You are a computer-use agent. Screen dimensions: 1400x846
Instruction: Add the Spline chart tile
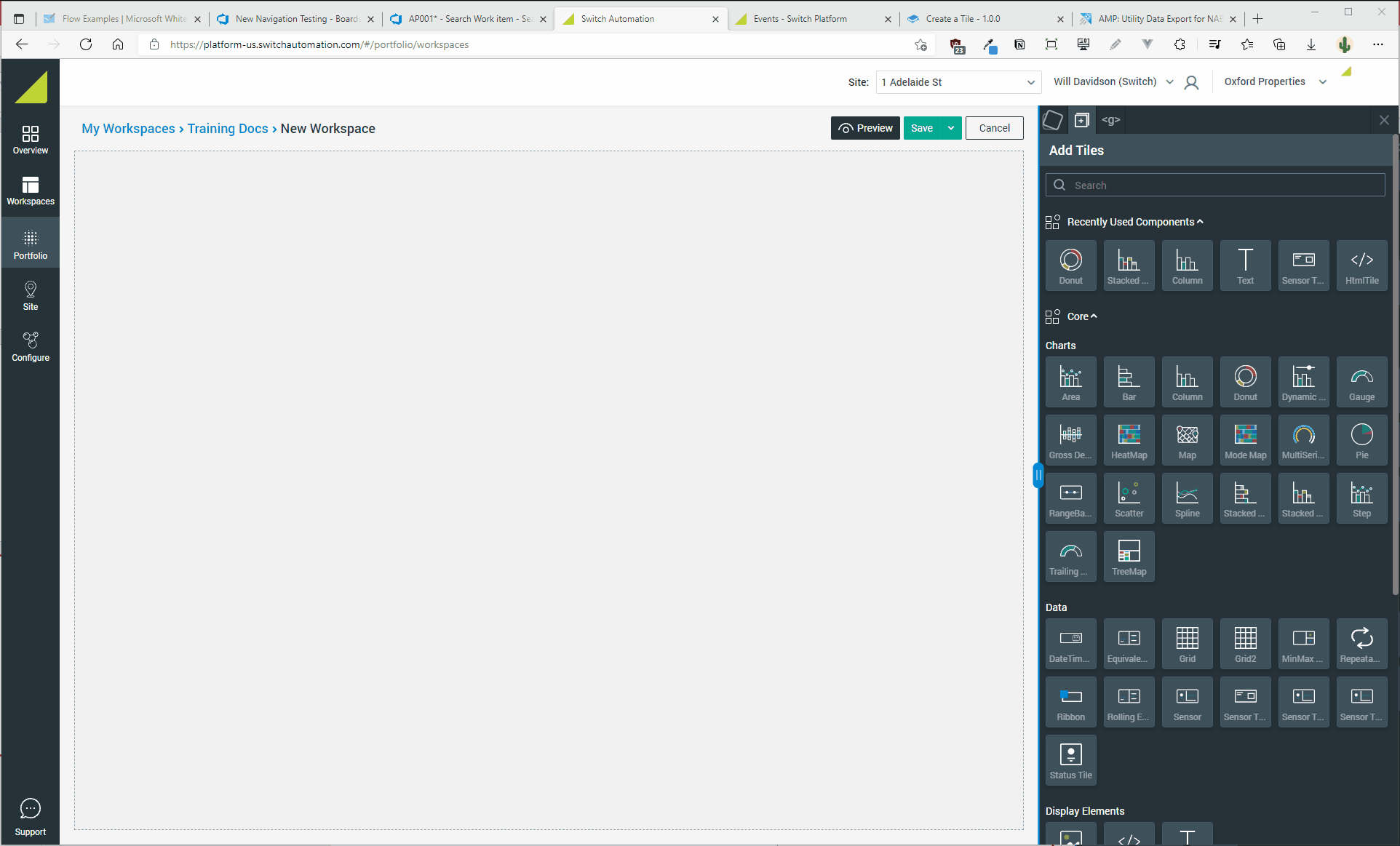pos(1187,498)
